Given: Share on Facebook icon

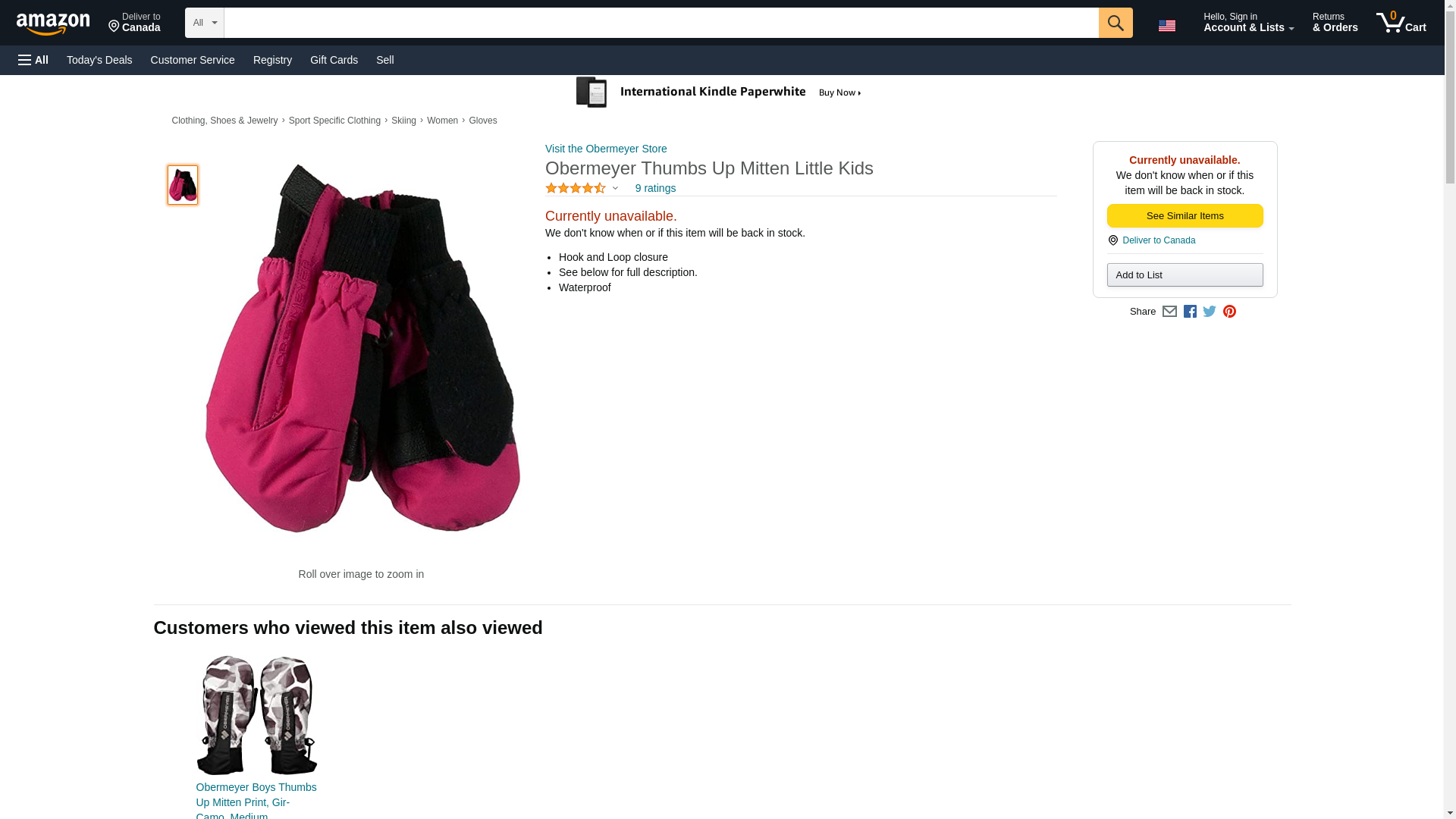Looking at the screenshot, I should (x=1190, y=312).
